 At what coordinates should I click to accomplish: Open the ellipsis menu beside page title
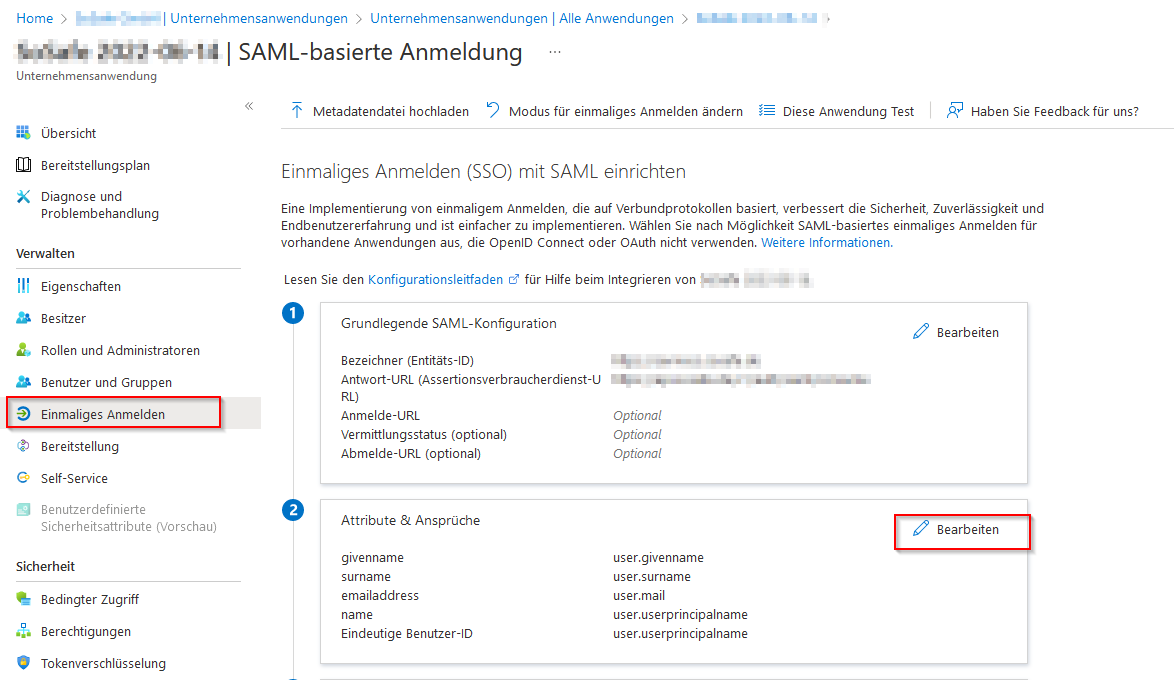coord(555,52)
